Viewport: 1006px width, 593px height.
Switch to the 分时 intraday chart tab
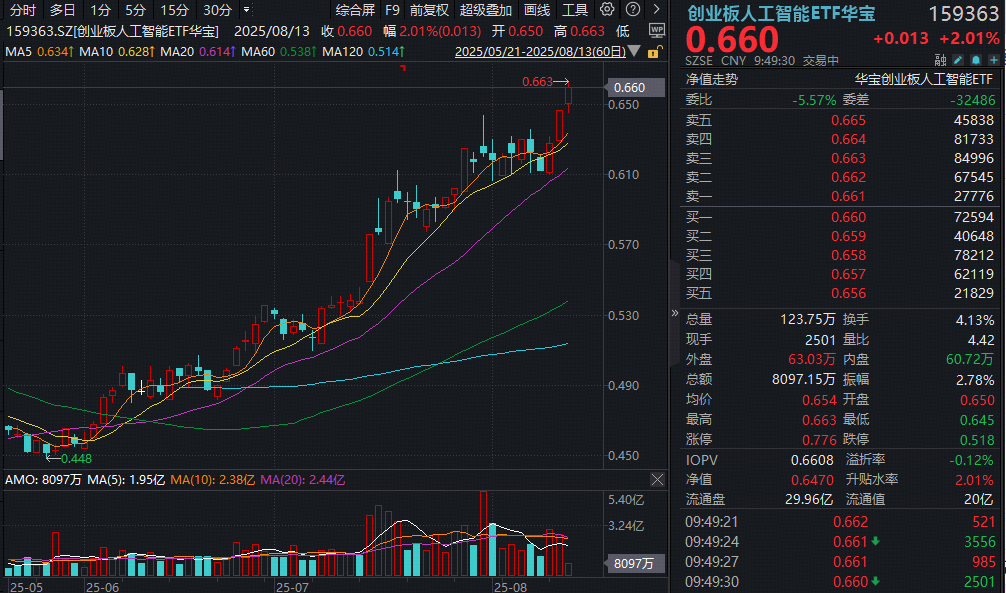[22, 10]
